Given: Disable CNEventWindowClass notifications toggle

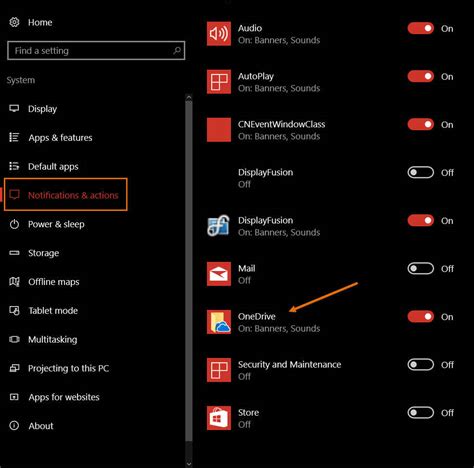Looking at the screenshot, I should (421, 124).
